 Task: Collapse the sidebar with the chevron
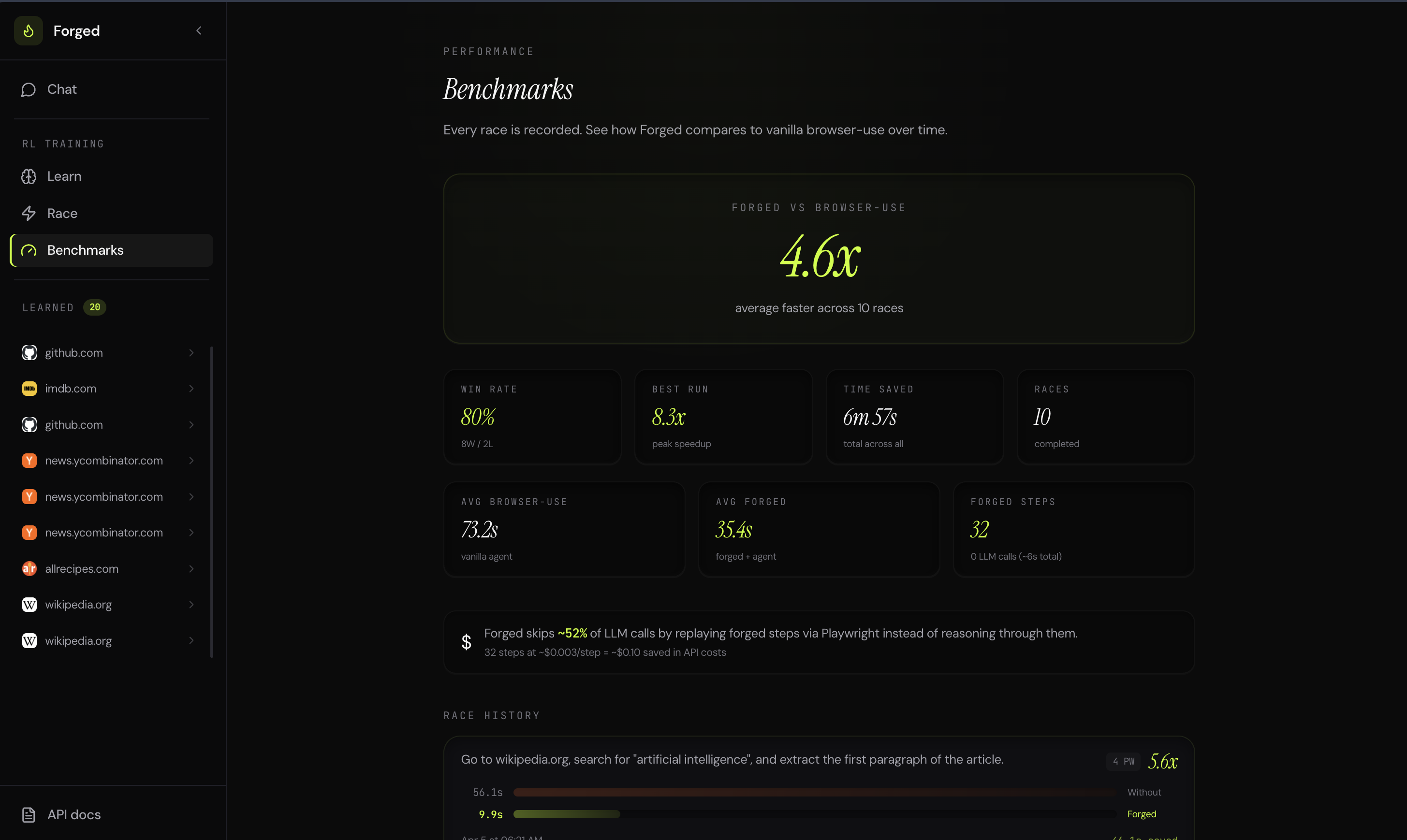pyautogui.click(x=199, y=30)
